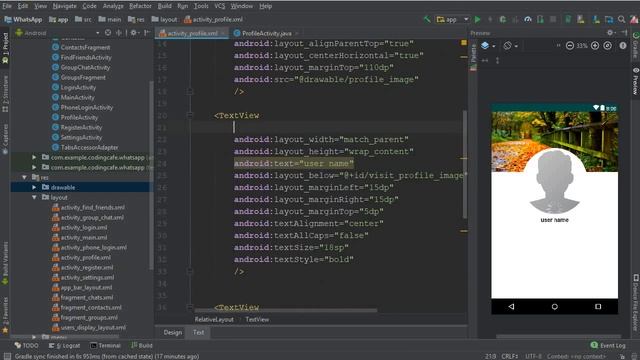Click the scroll-from-source target icon in Project panel

[x=108, y=33]
